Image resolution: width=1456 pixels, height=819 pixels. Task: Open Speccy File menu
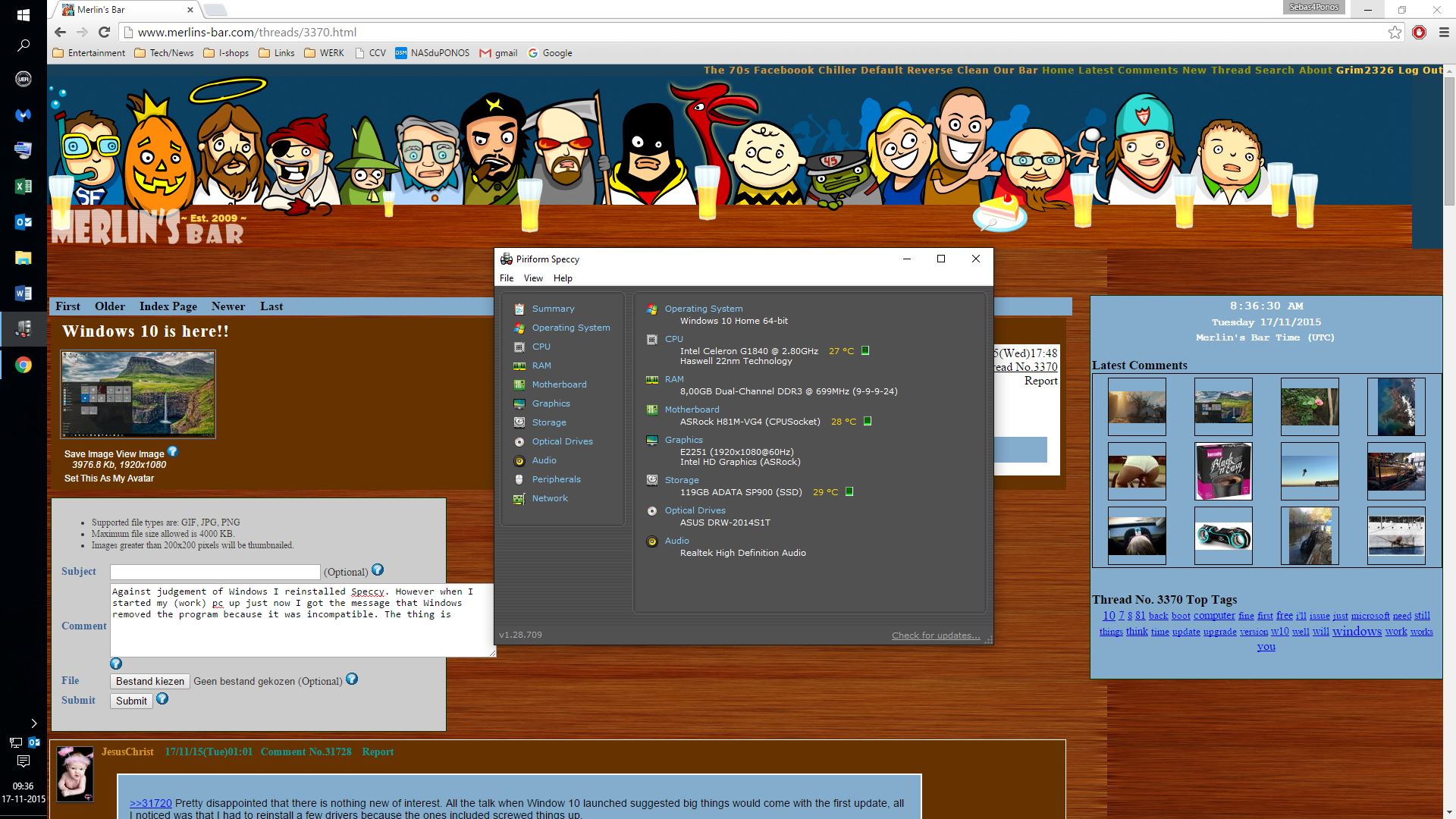pyautogui.click(x=507, y=278)
